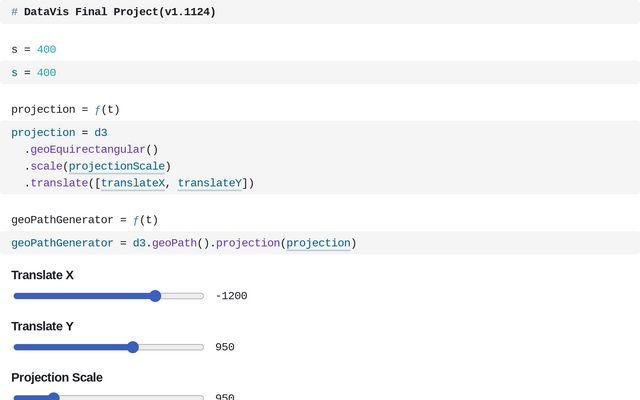Click the Translate X value -1200
The height and width of the screenshot is (400, 640).
pos(231,296)
